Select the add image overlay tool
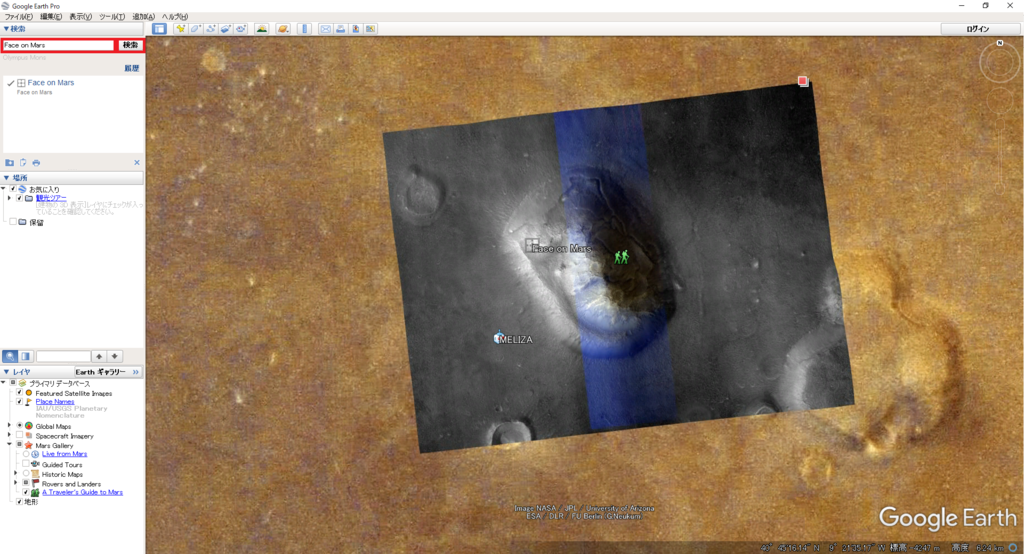Image resolution: width=1024 pixels, height=554 pixels. pyautogui.click(x=225, y=29)
